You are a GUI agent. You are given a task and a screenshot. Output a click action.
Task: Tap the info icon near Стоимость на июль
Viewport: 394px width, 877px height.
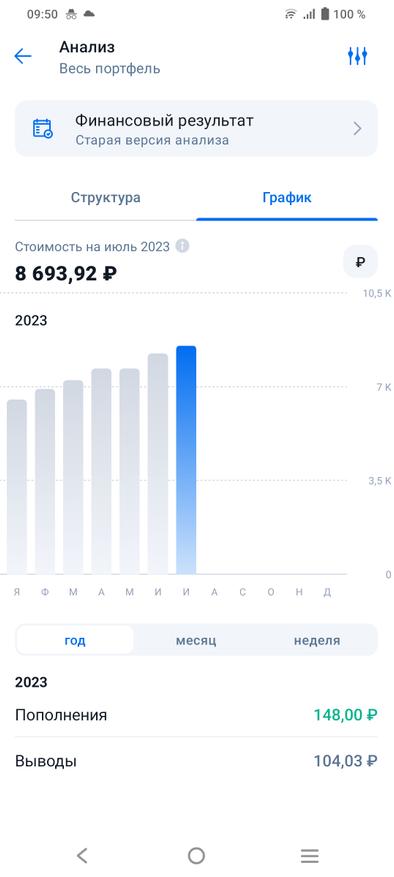(182, 246)
